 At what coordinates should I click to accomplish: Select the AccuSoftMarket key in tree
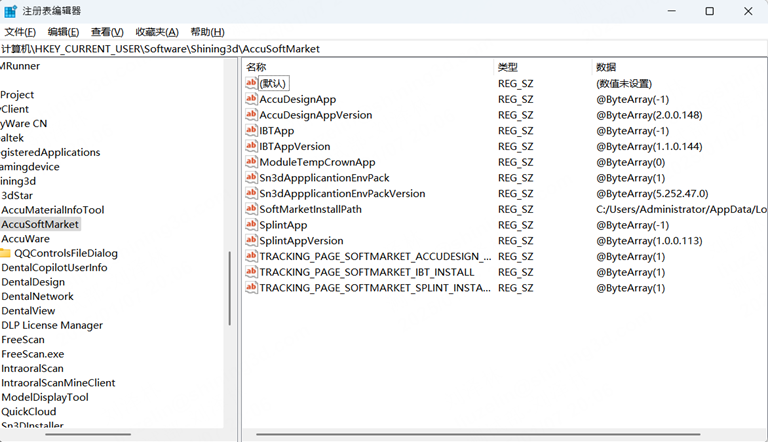40,224
